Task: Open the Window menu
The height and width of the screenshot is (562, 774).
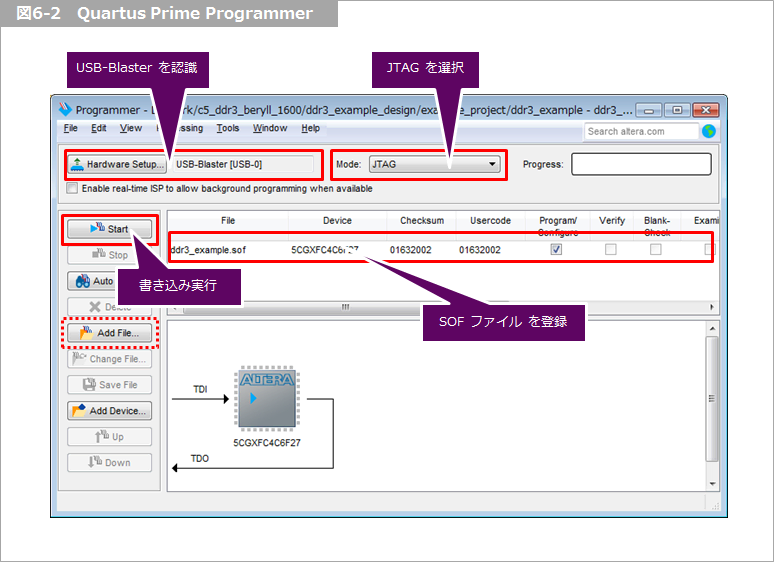Action: click(x=270, y=128)
